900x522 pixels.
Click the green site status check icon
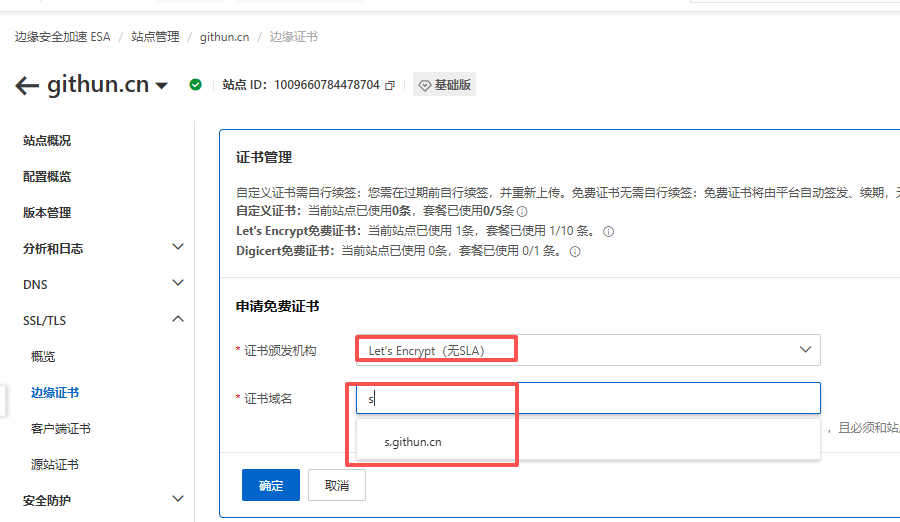(x=195, y=85)
